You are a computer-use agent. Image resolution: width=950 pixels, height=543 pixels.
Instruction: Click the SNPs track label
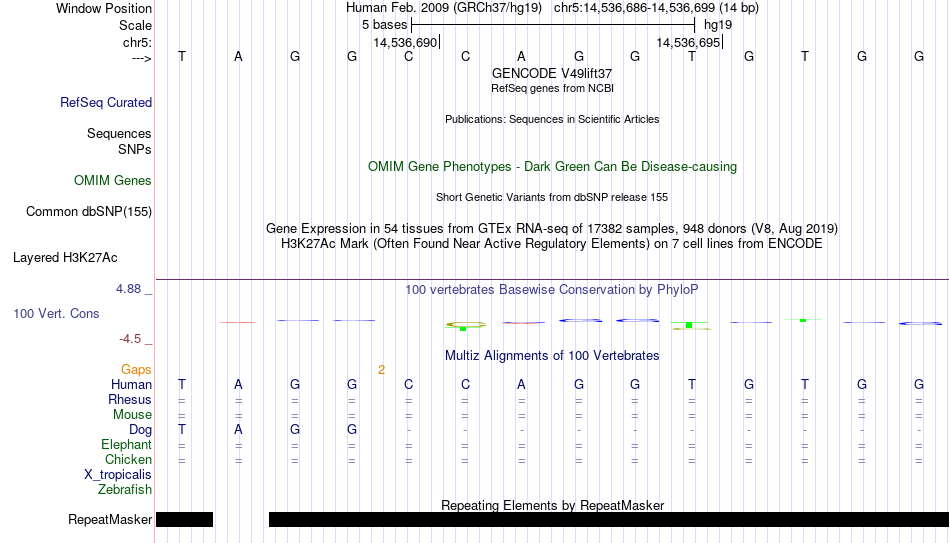pyautogui.click(x=135, y=149)
